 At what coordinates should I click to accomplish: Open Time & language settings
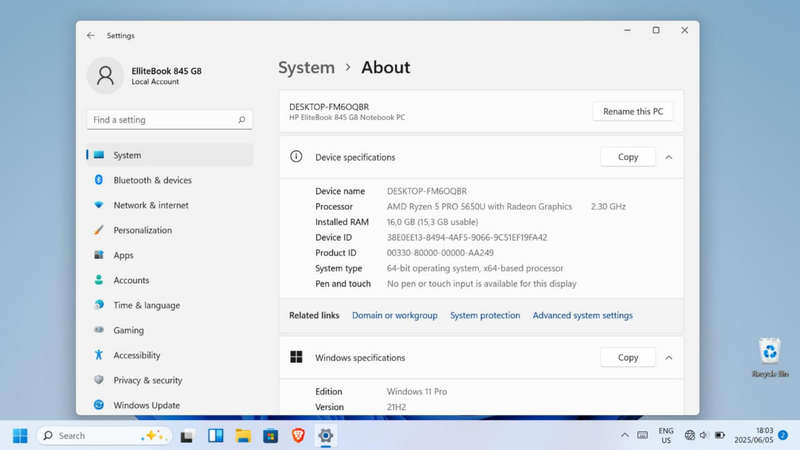coord(169,305)
